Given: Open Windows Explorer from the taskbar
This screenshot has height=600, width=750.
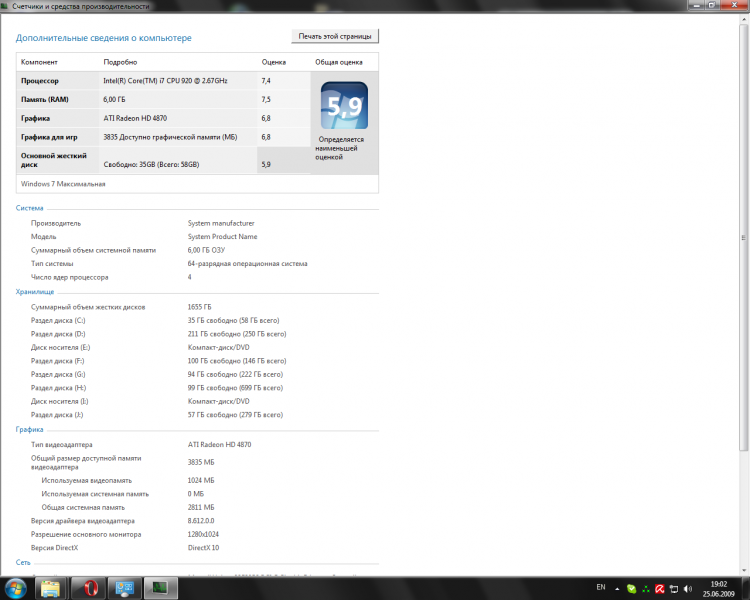Looking at the screenshot, I should [x=50, y=588].
